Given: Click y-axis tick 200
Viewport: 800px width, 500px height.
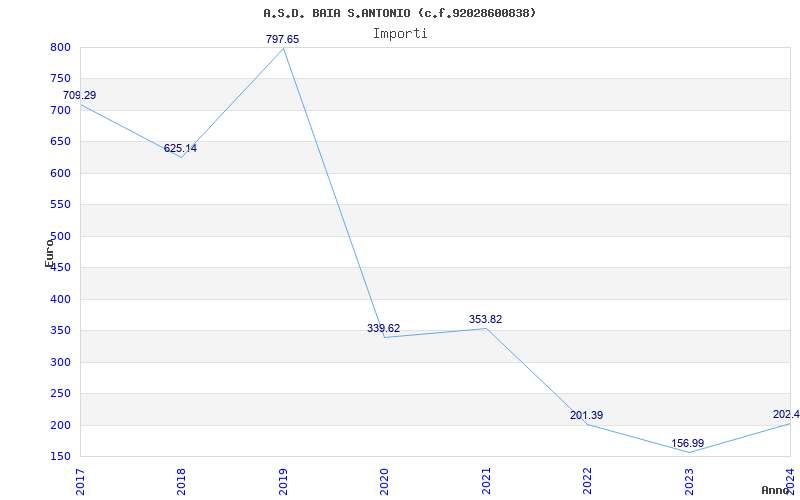Looking at the screenshot, I should coord(60,426).
